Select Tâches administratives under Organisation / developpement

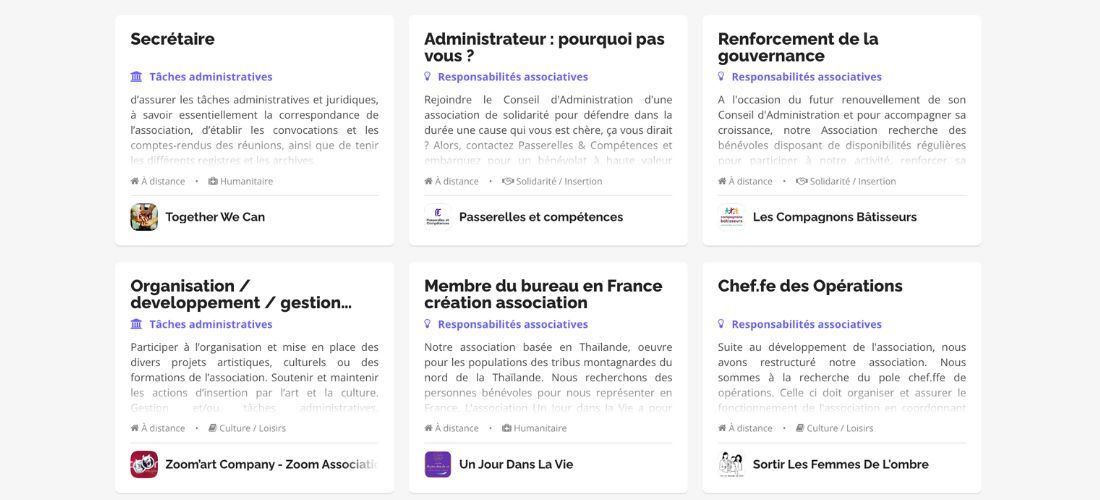point(210,324)
